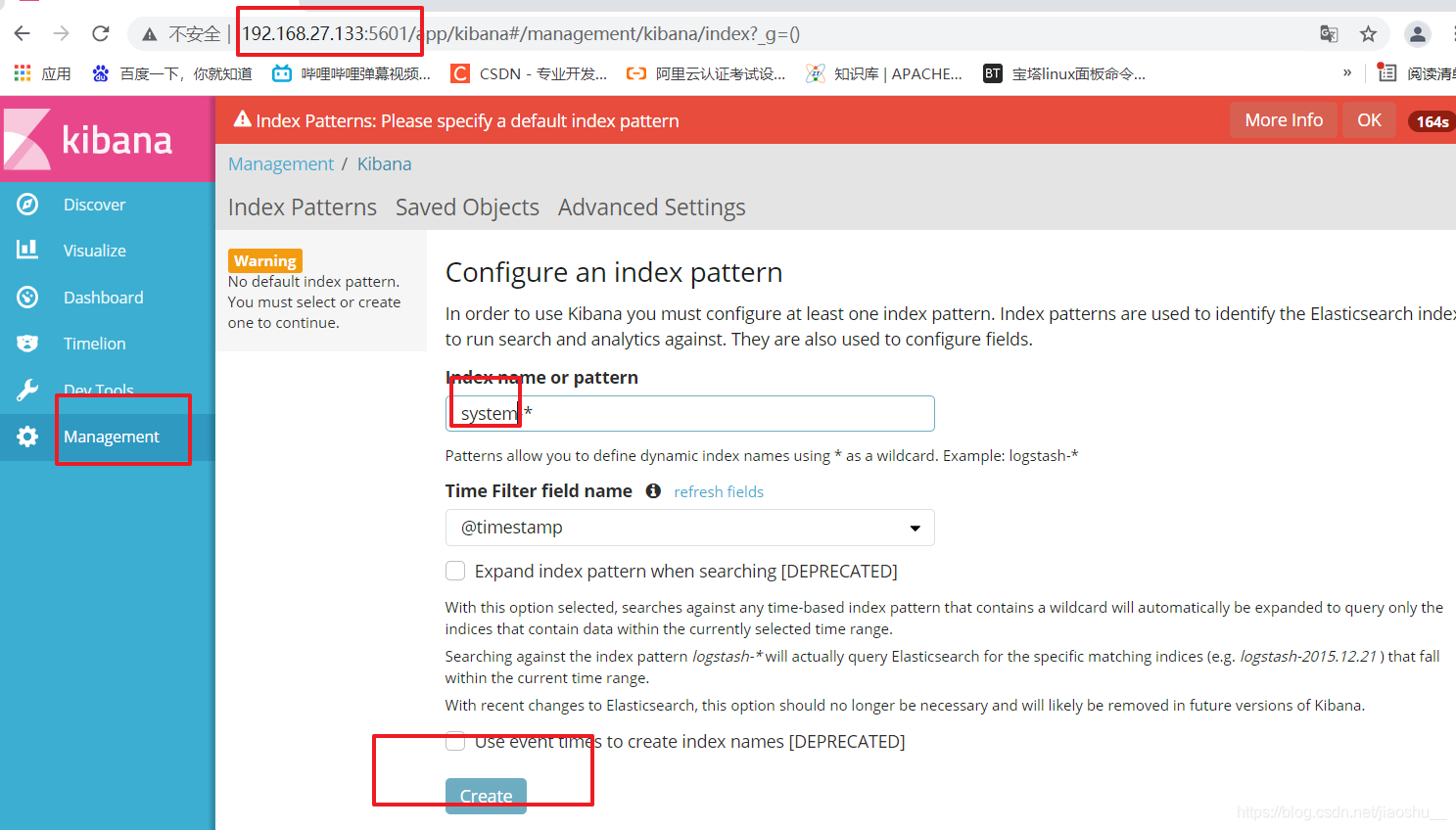Open the Aliyun certification bookmark
Viewport: 1456px width, 830px height.
click(x=706, y=73)
